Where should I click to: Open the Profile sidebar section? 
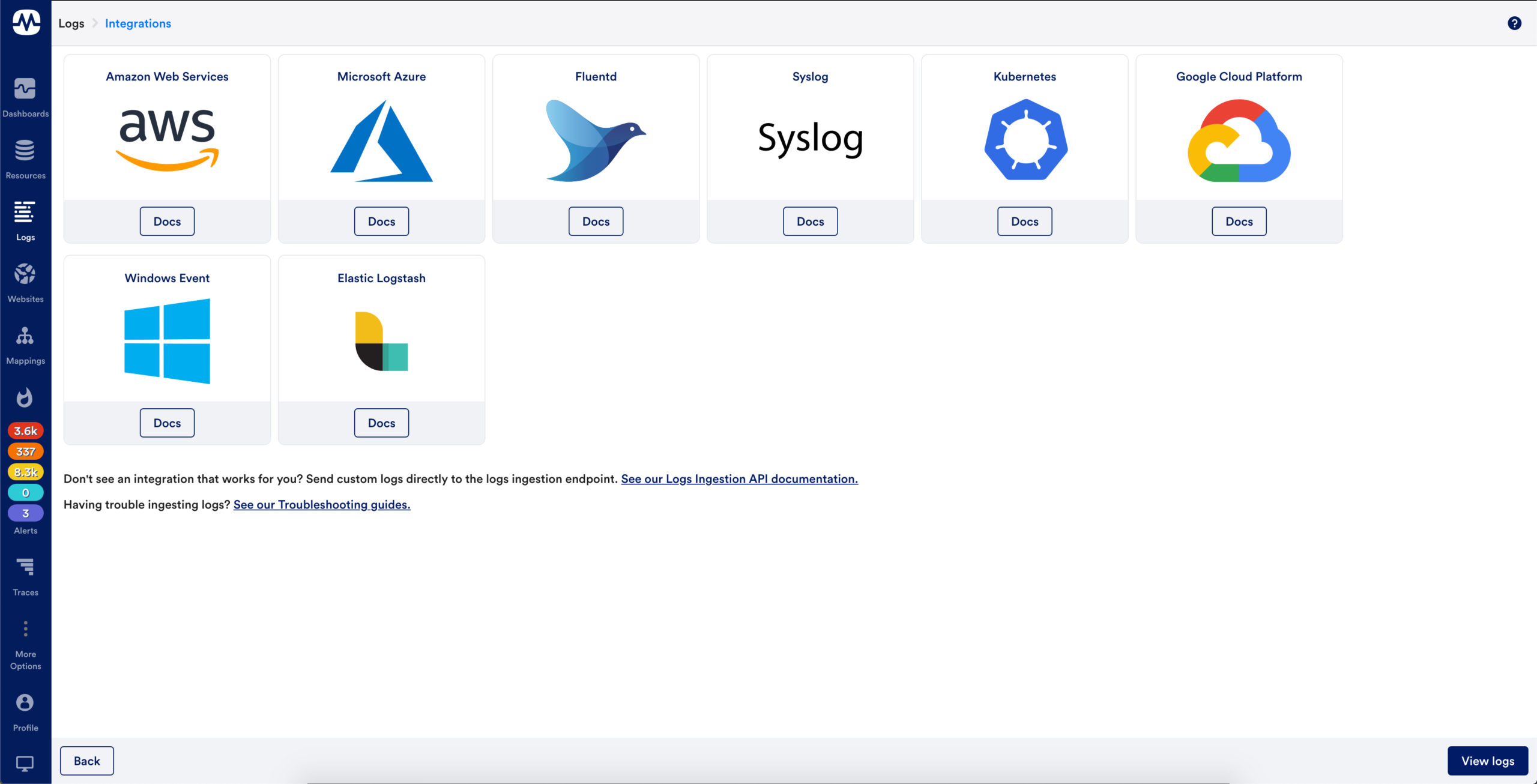point(25,713)
